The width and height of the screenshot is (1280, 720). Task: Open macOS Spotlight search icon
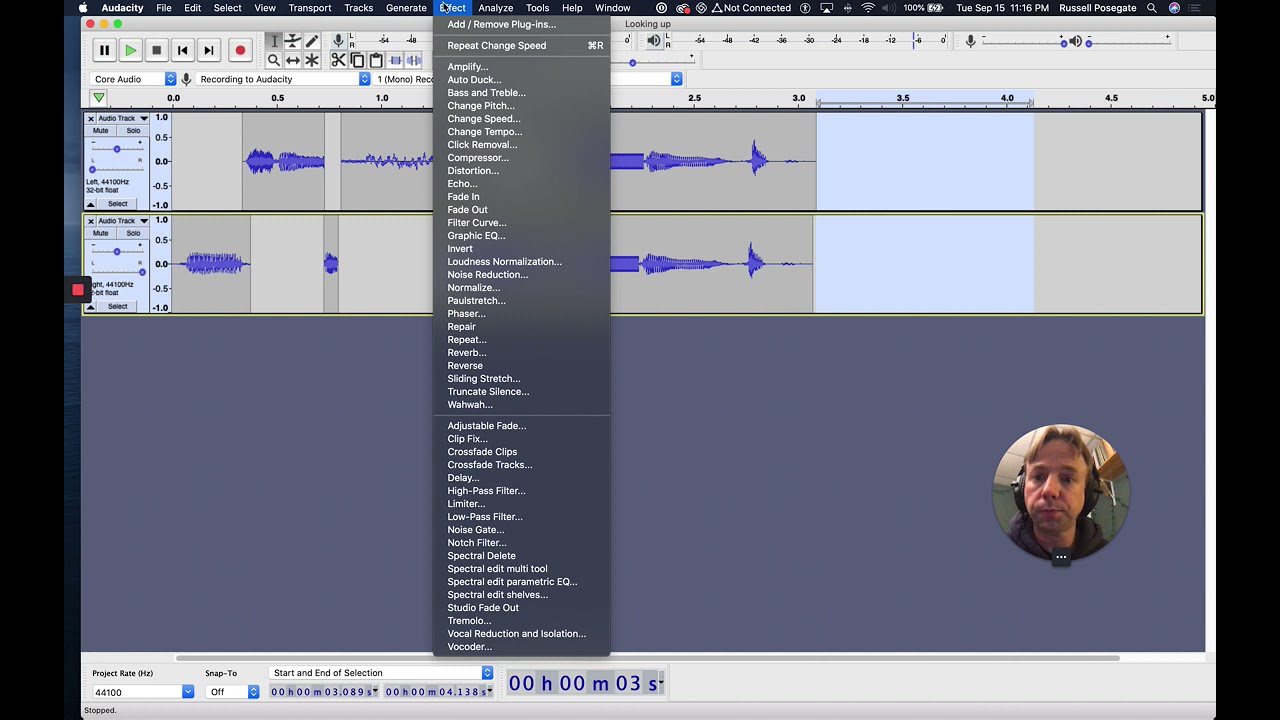point(1152,8)
